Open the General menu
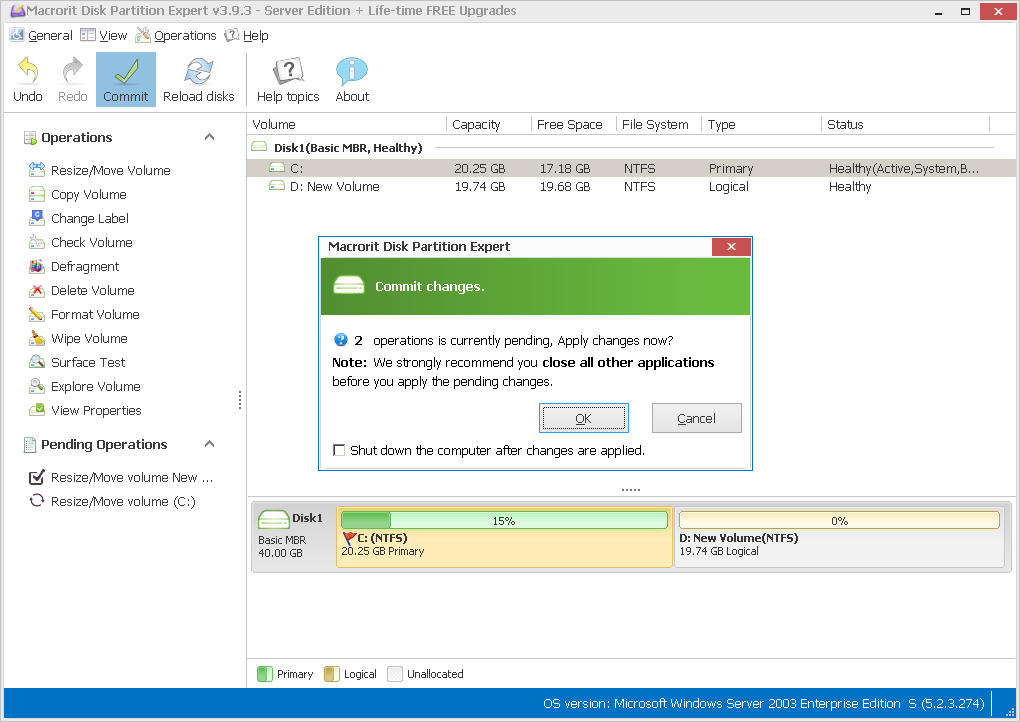This screenshot has height=722, width=1020. pos(41,35)
